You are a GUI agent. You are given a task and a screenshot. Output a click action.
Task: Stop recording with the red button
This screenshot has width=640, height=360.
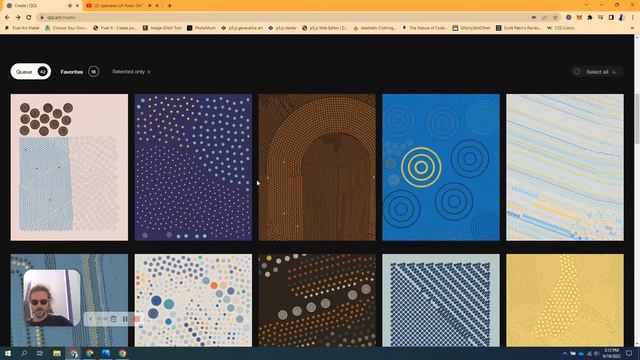[x=136, y=319]
